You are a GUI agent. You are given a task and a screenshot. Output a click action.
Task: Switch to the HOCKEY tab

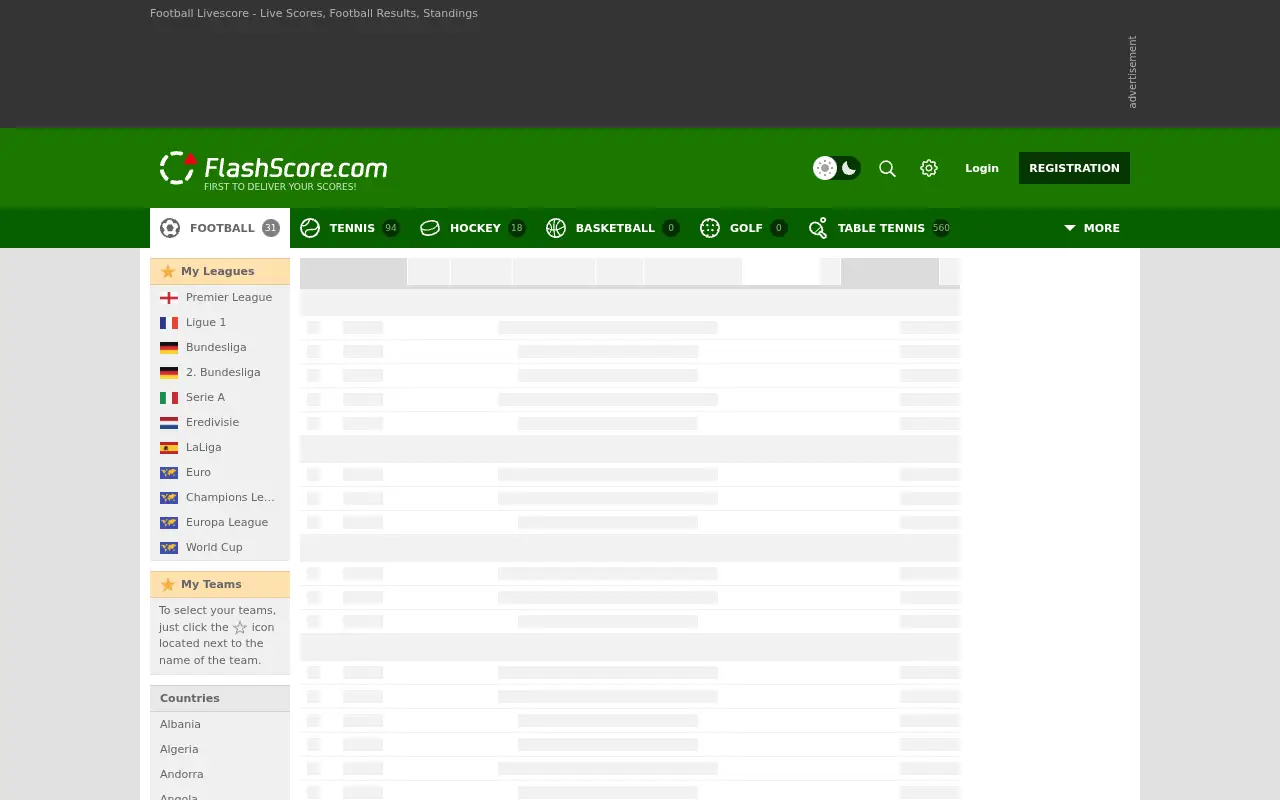point(473,228)
